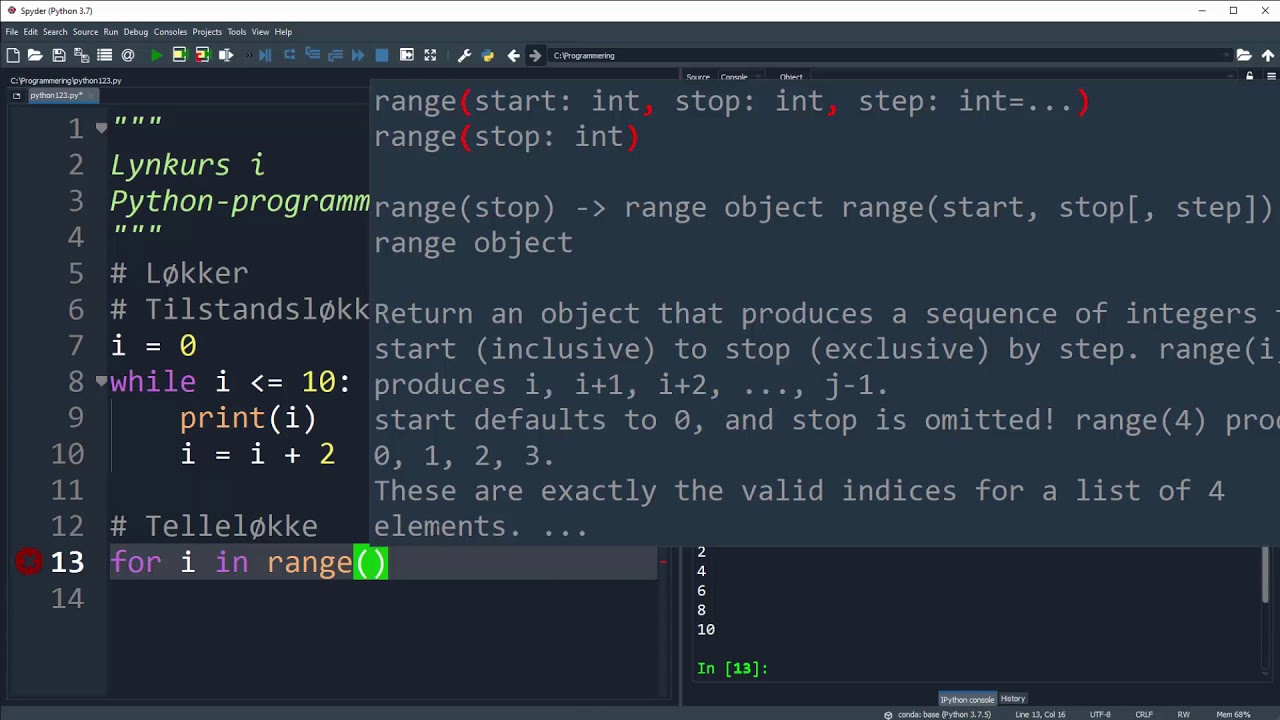Open the Help menu
Screen dimensions: 1280x720
[283, 32]
